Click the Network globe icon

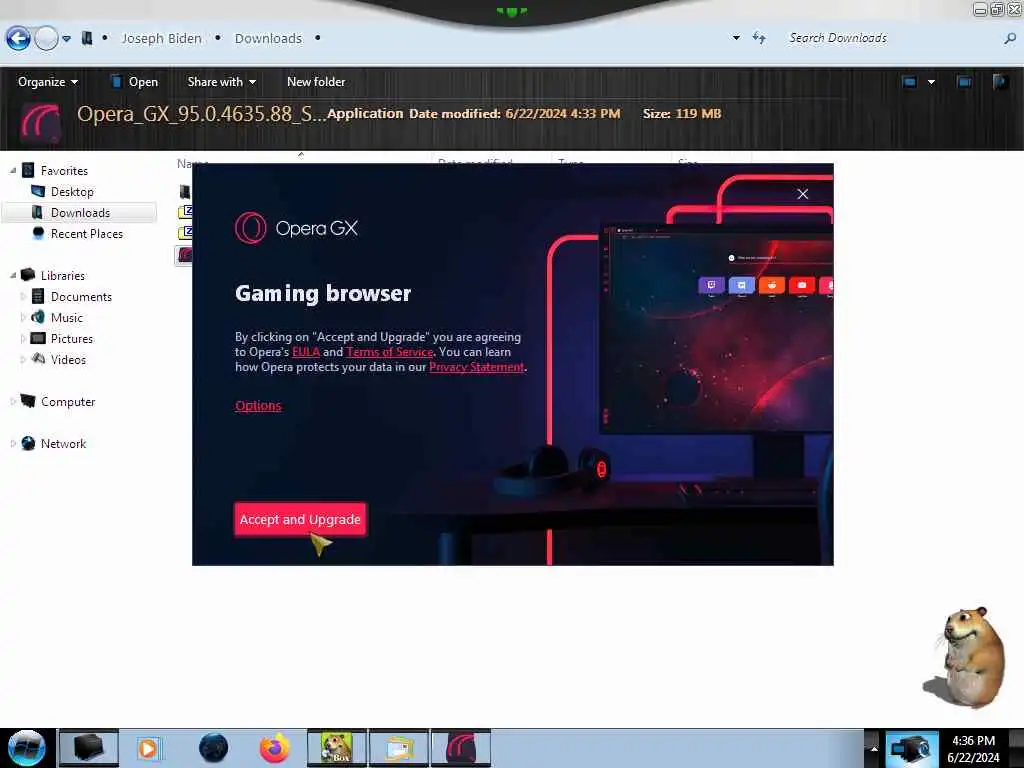point(28,443)
